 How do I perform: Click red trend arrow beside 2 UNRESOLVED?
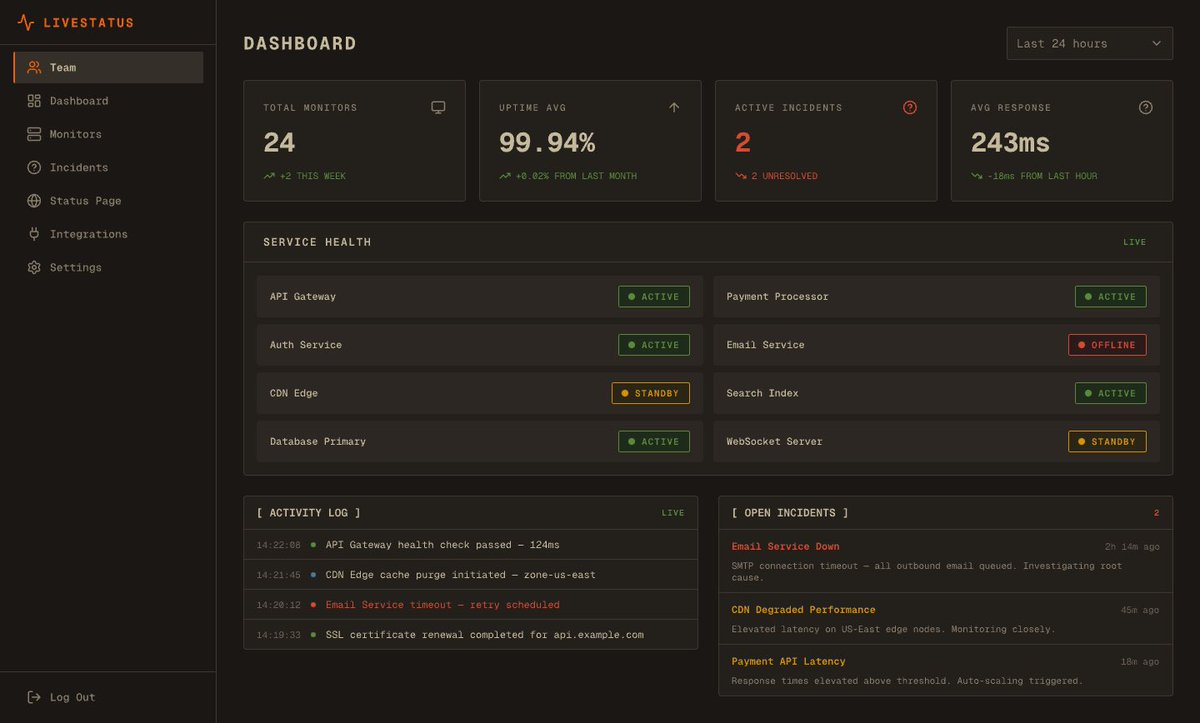pyautogui.click(x=741, y=176)
